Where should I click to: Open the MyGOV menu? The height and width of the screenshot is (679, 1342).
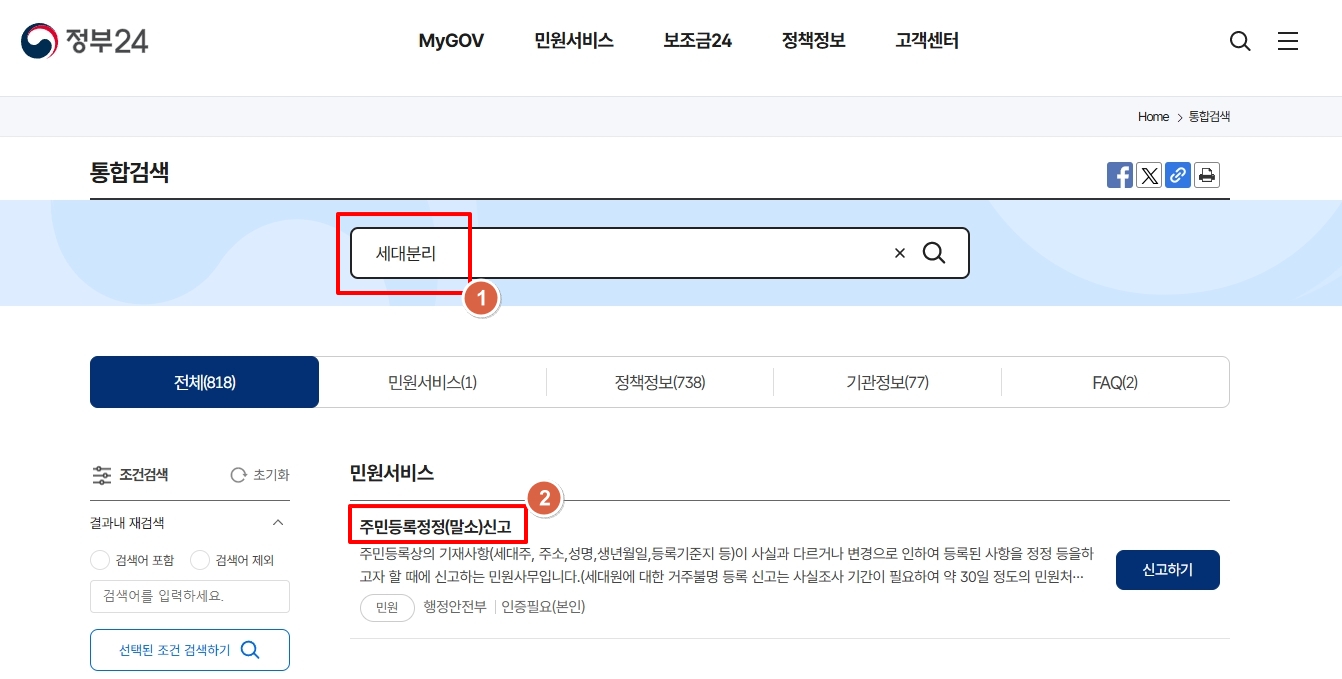click(x=450, y=41)
